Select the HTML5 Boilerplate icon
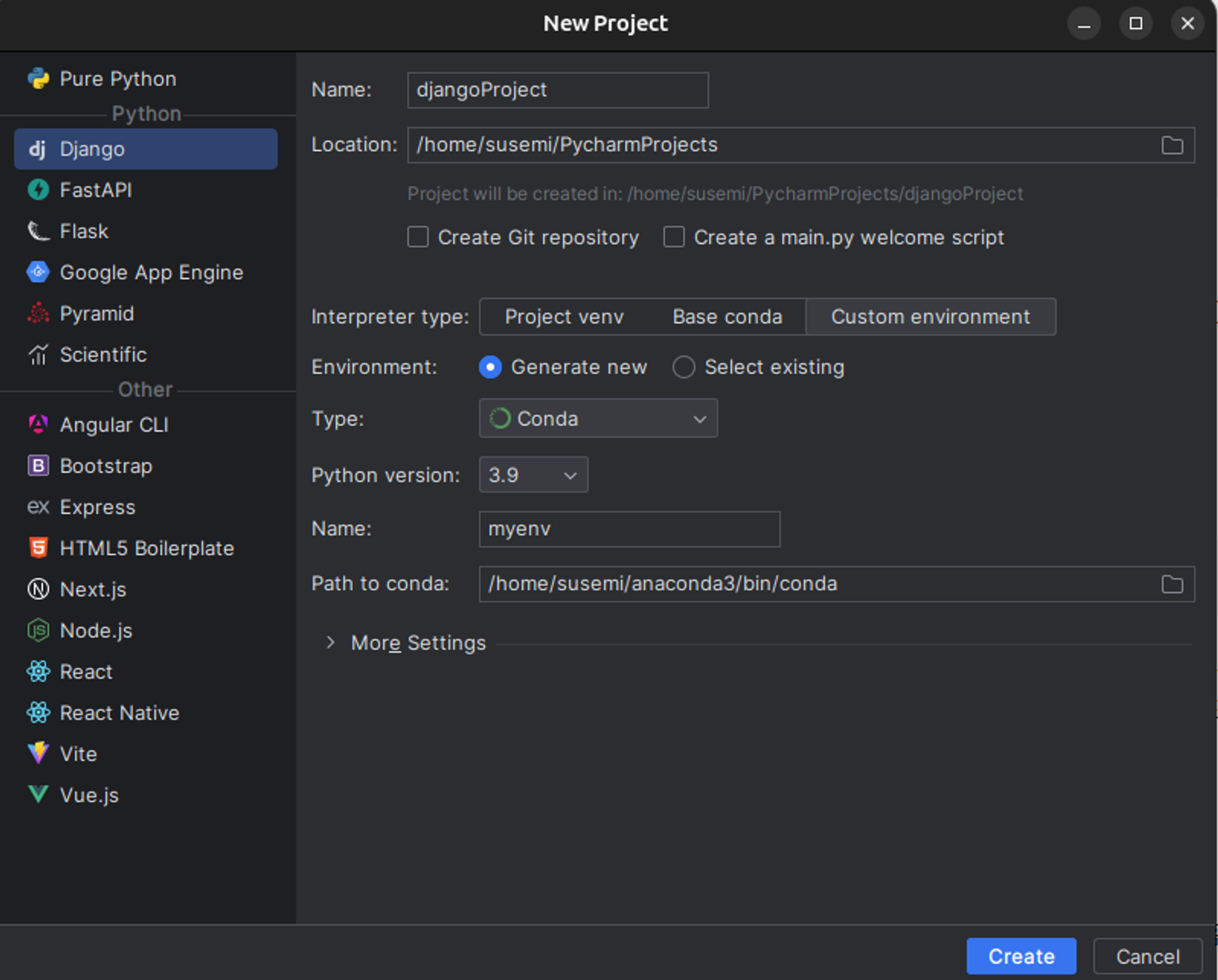The height and width of the screenshot is (980, 1218). pos(39,548)
